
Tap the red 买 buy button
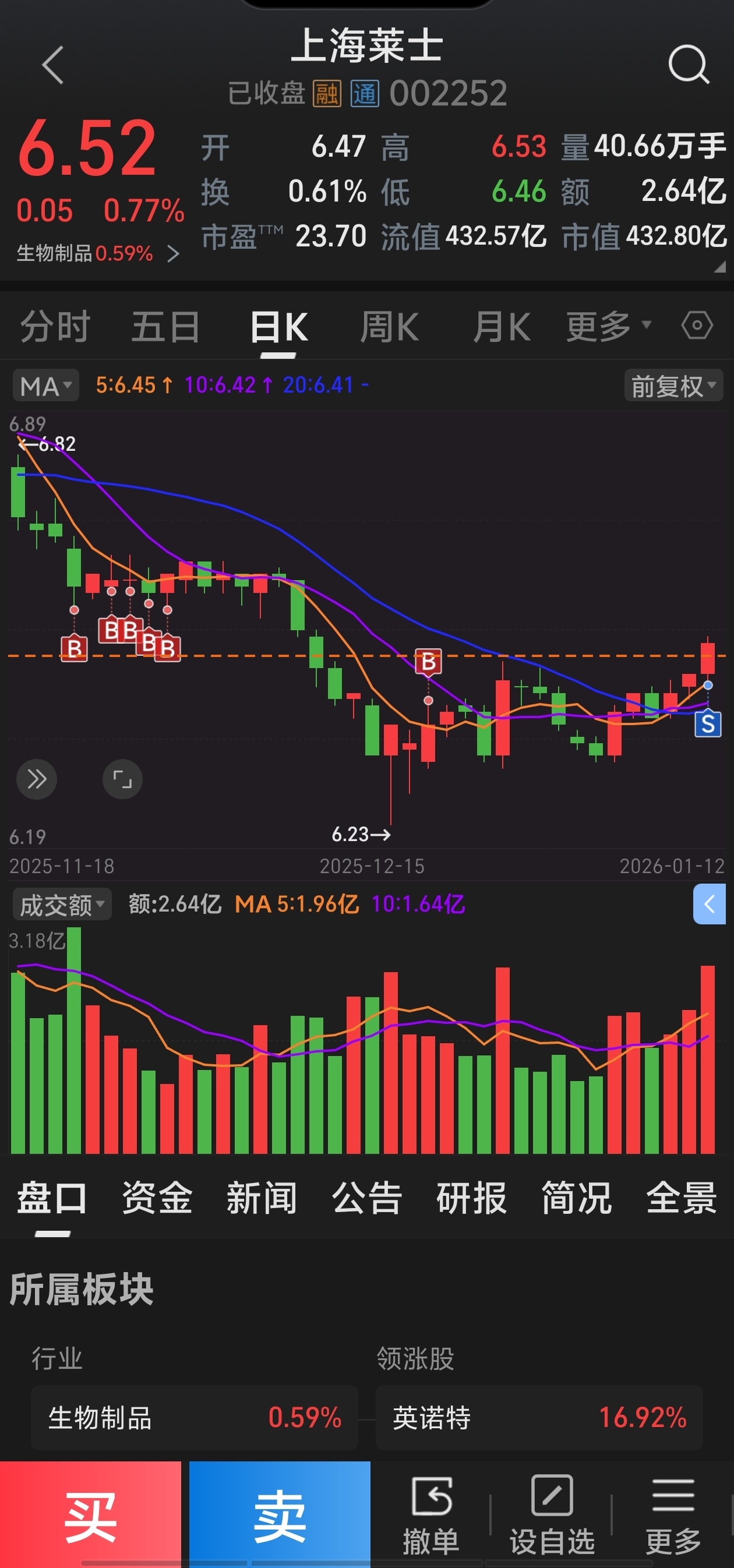pos(91,1514)
